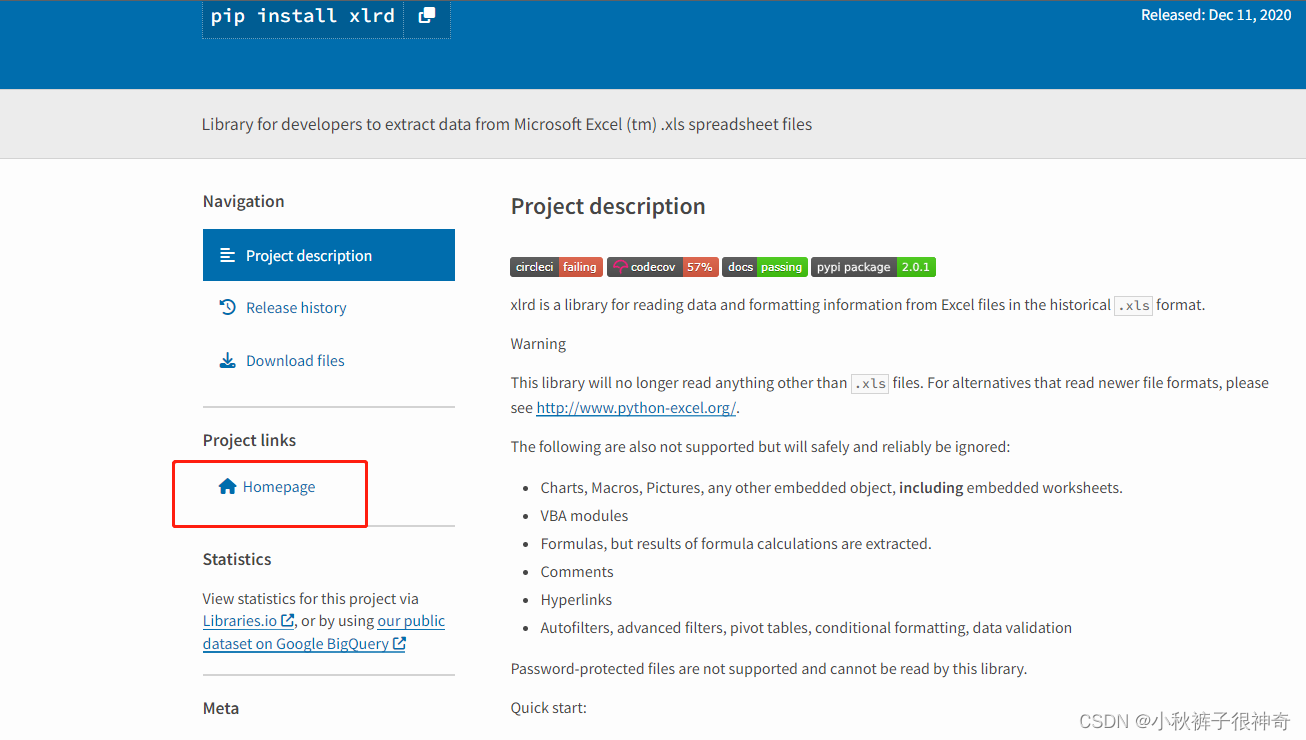
Task: Open the Download files tab
Action: [x=295, y=361]
